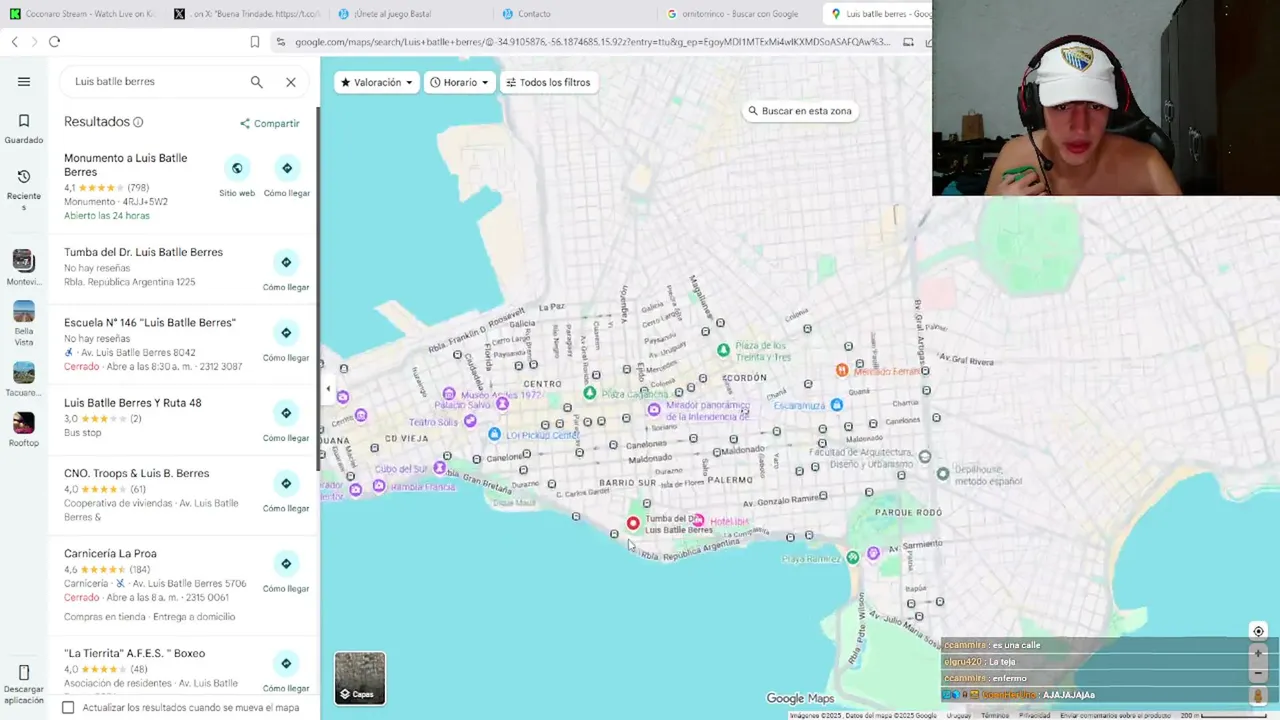1280x720 pixels.
Task: Click the browser reload icon
Action: coord(54,41)
